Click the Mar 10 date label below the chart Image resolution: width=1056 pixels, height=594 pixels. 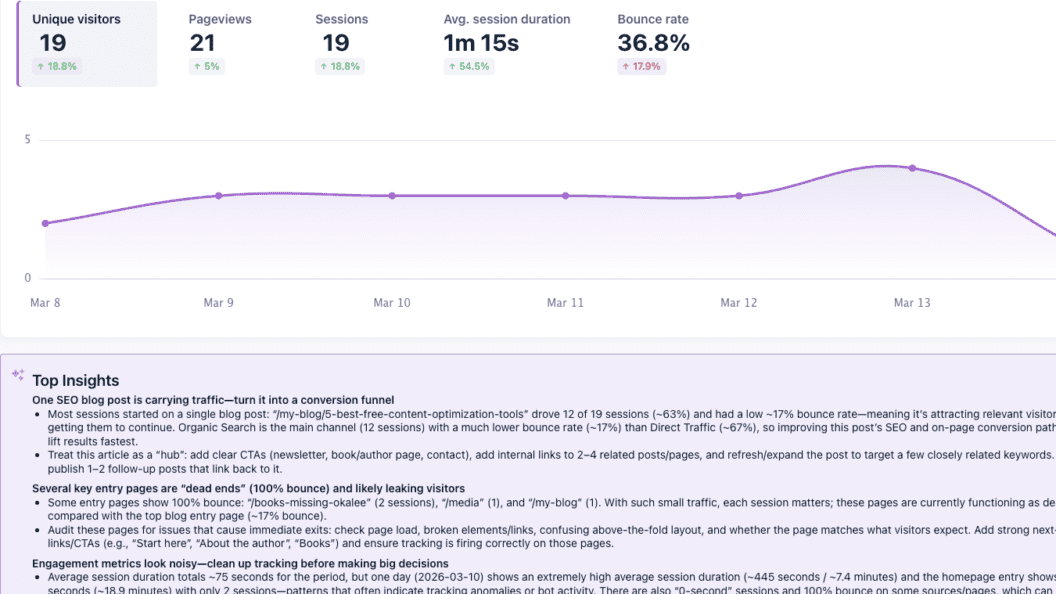pyautogui.click(x=393, y=302)
